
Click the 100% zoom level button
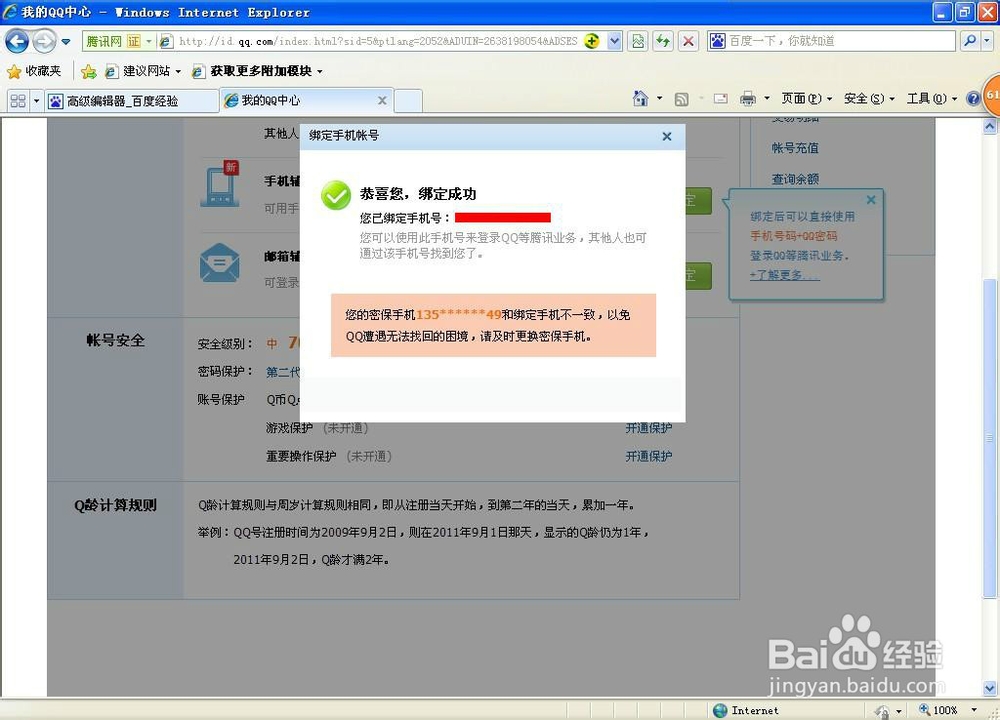tap(938, 710)
